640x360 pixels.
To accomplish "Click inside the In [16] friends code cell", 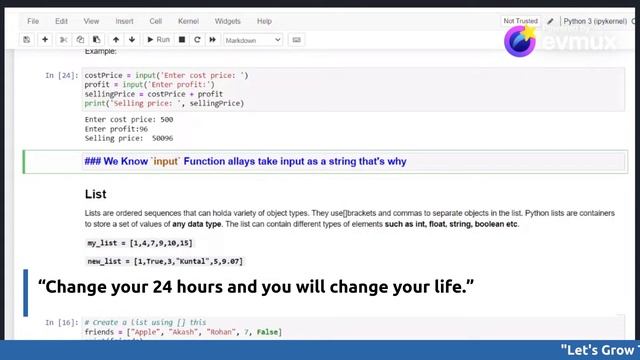I will point(353,328).
